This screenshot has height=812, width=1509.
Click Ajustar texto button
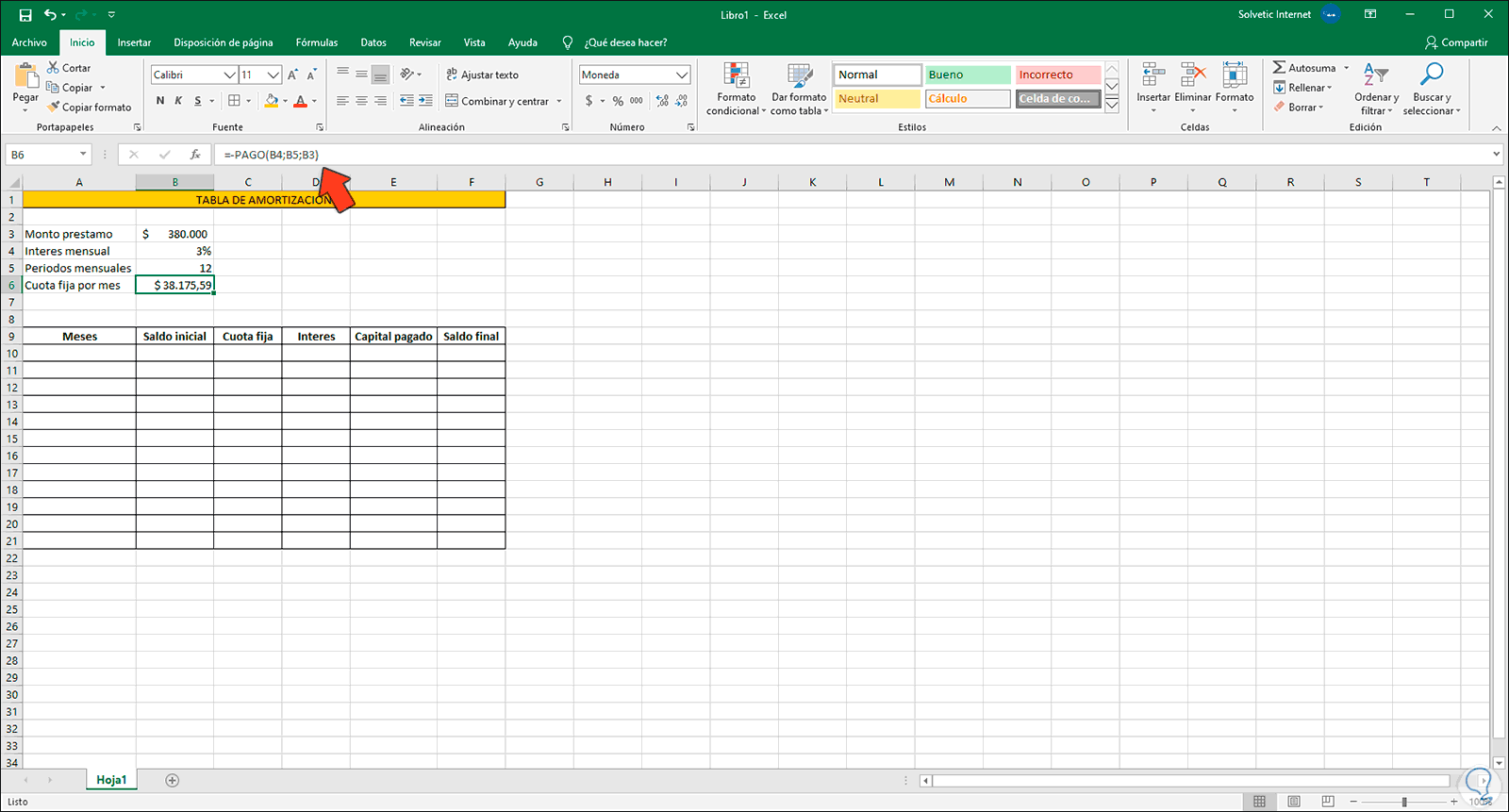click(482, 75)
